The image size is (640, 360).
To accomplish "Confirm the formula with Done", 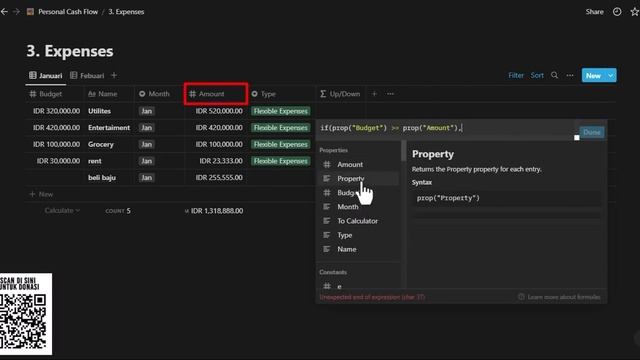I will click(x=591, y=132).
